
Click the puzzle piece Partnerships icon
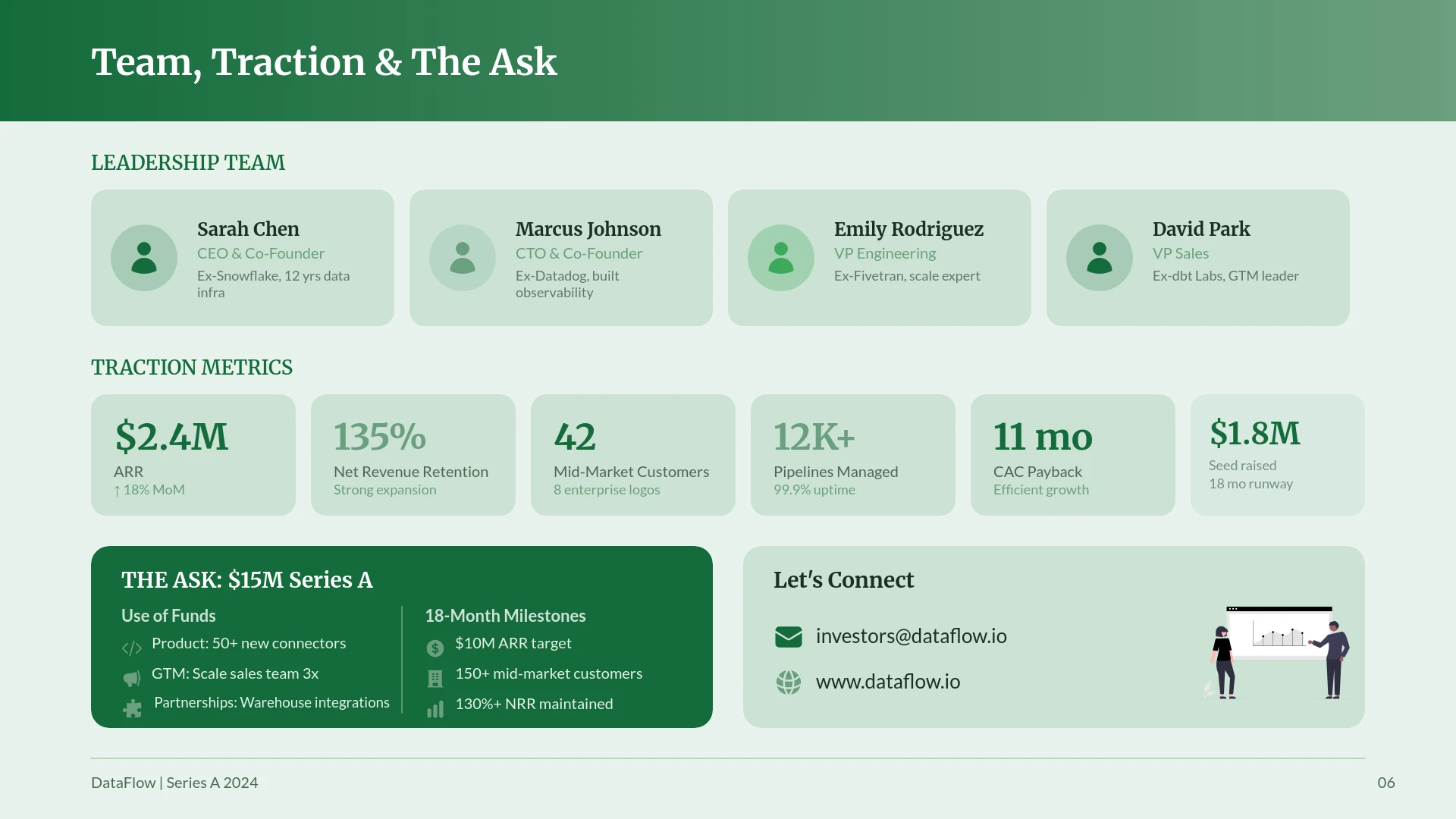(132, 708)
